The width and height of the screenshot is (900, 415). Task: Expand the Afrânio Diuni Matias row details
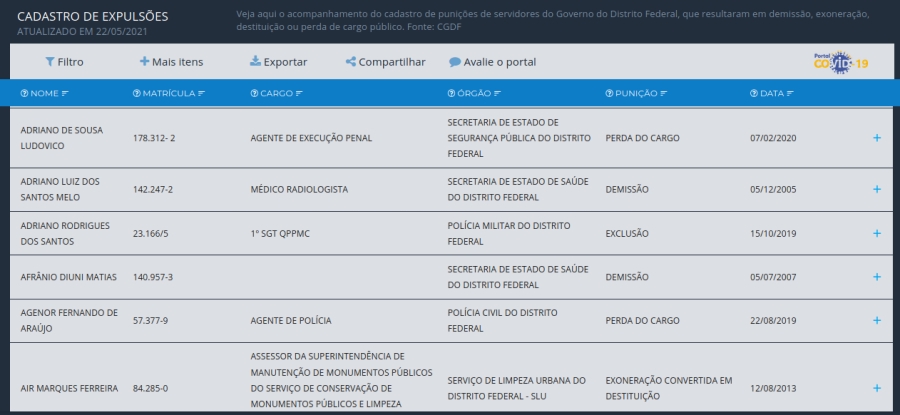(877, 277)
